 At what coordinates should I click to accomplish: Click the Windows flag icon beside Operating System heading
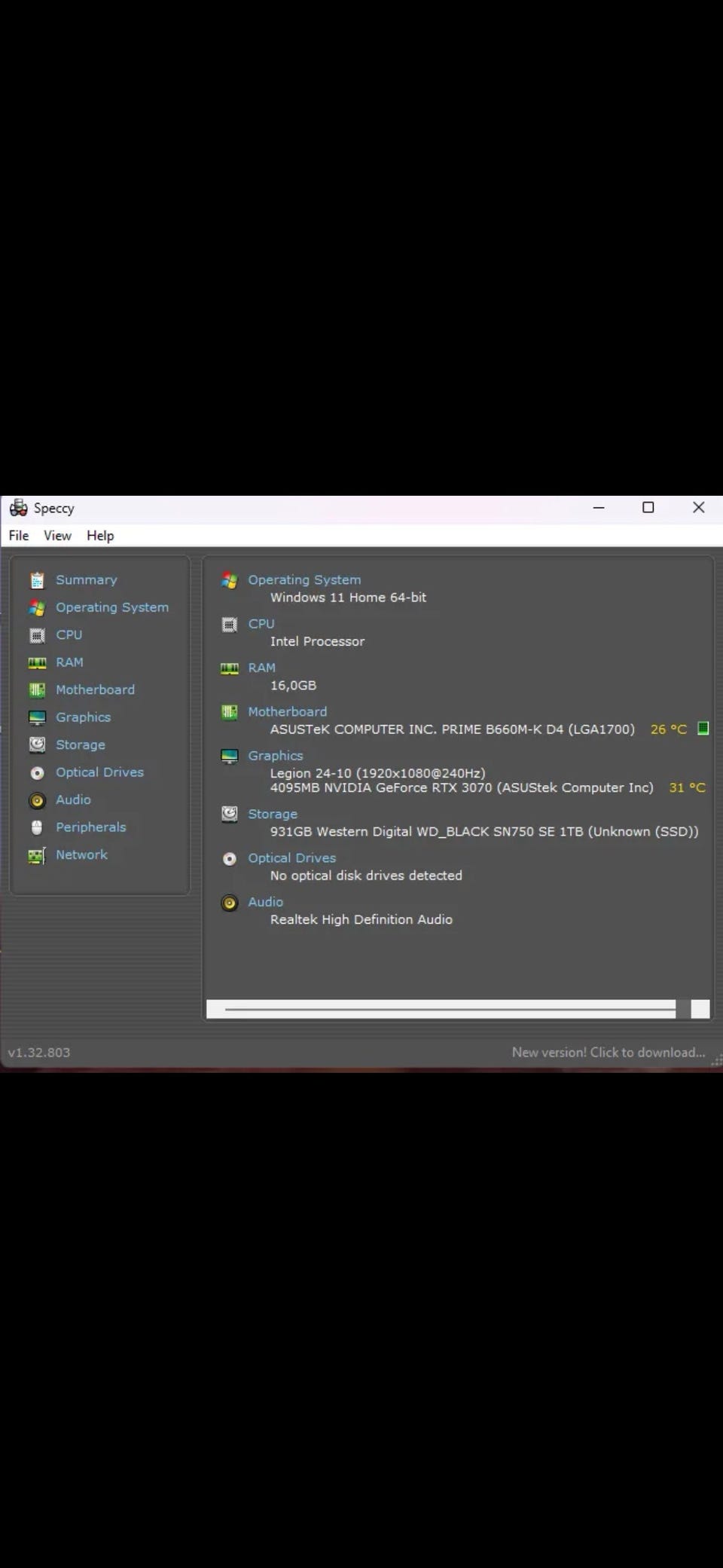230,580
